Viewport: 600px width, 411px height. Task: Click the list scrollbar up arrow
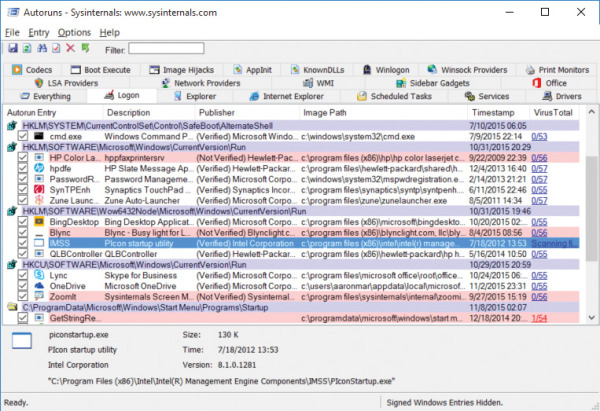click(591, 112)
